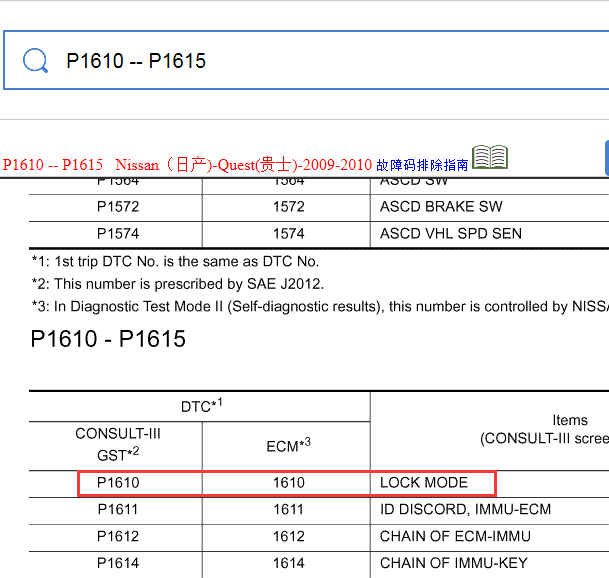The image size is (609, 578).
Task: Select the P1574 table cell
Action: [x=118, y=234]
